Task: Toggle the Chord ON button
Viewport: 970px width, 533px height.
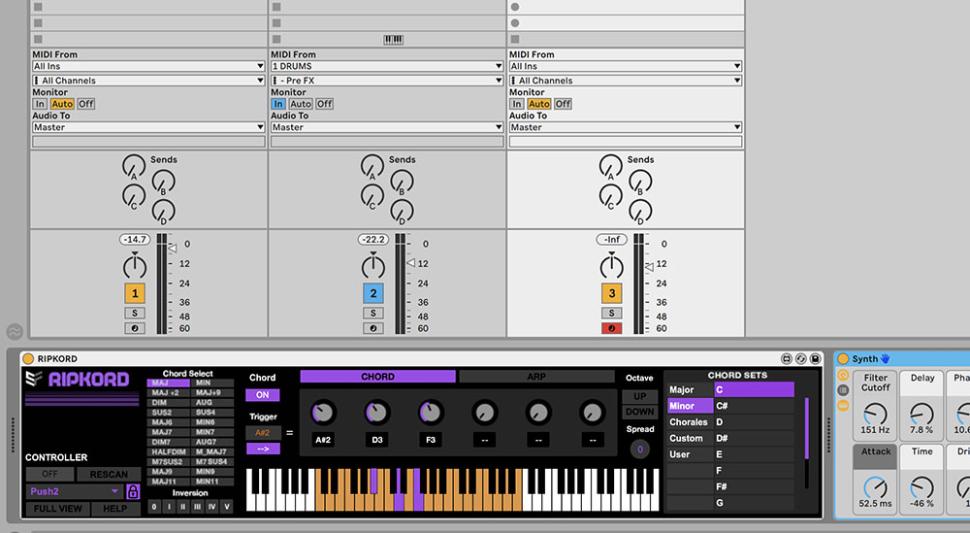Action: tap(262, 394)
